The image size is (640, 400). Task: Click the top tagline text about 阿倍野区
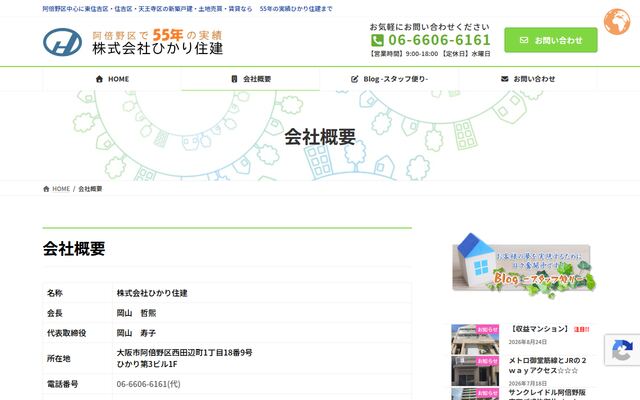pos(187,8)
